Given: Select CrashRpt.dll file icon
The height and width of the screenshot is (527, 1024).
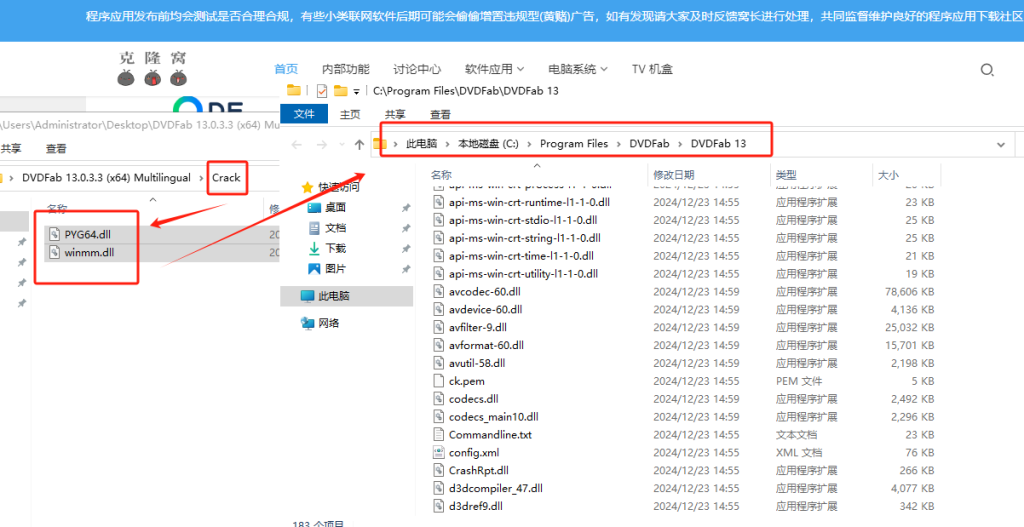Looking at the screenshot, I should [439, 470].
